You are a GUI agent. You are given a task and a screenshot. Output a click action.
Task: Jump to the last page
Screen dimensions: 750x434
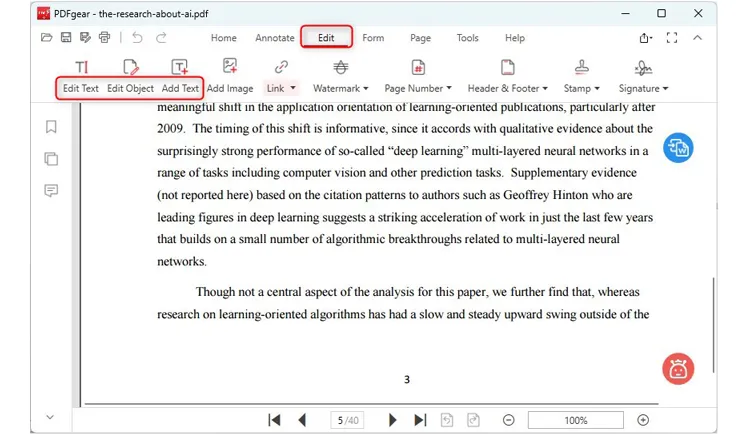(x=420, y=420)
